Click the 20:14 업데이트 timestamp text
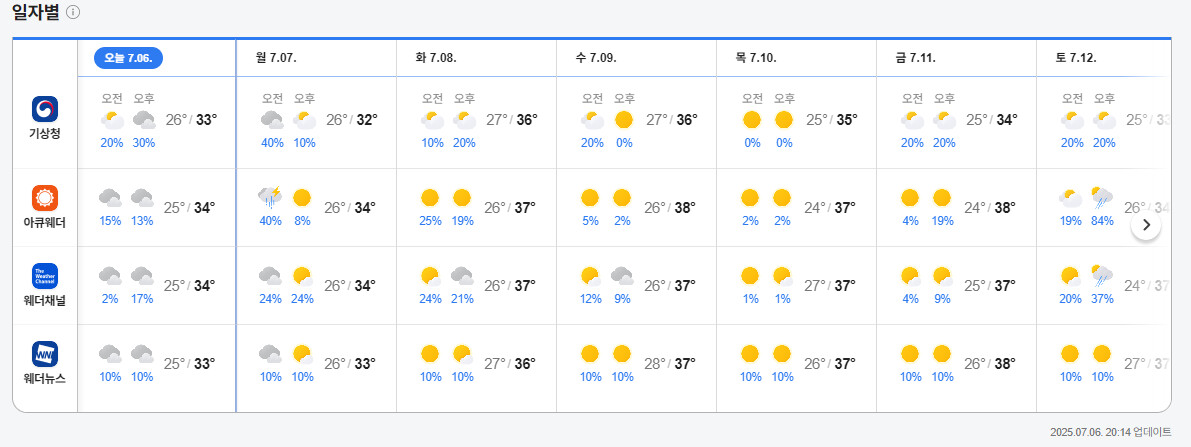This screenshot has height=447, width=1191. (x=1110, y=432)
